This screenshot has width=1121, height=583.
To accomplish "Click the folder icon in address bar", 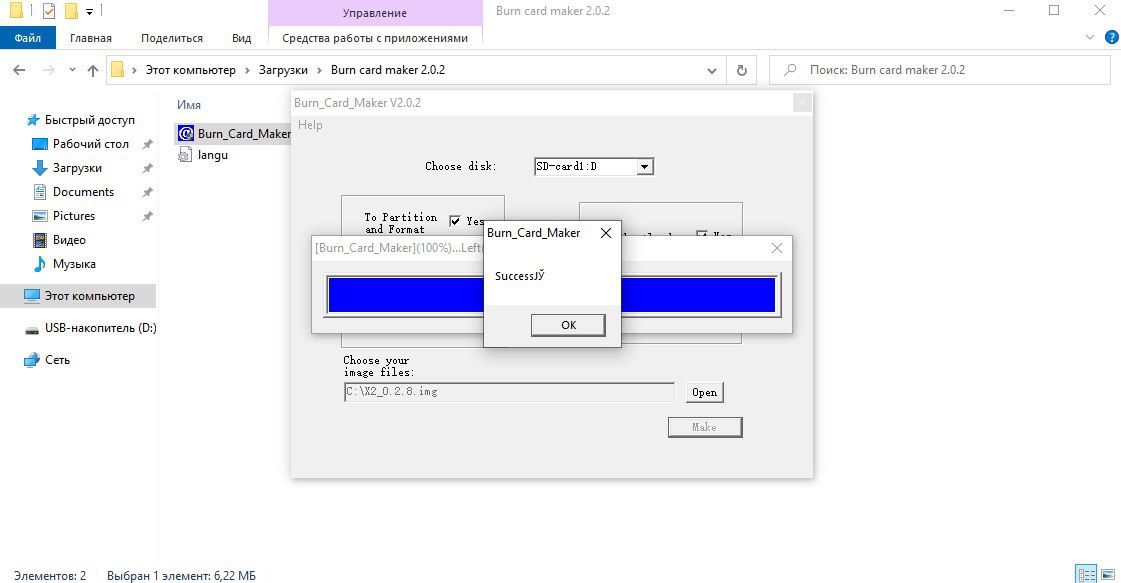I will point(117,69).
